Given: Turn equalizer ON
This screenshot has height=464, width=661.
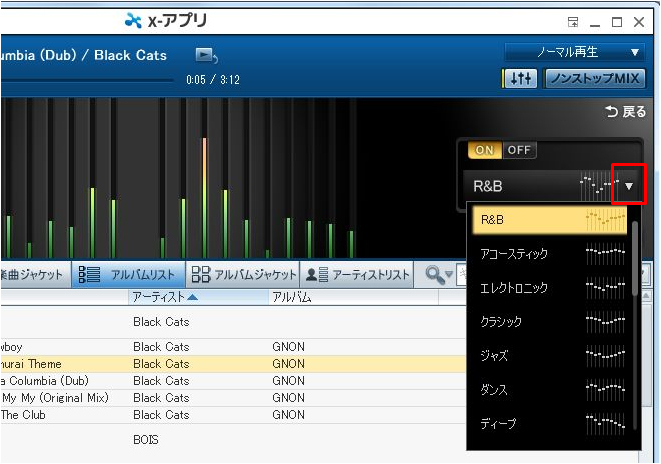Looking at the screenshot, I should click(484, 150).
